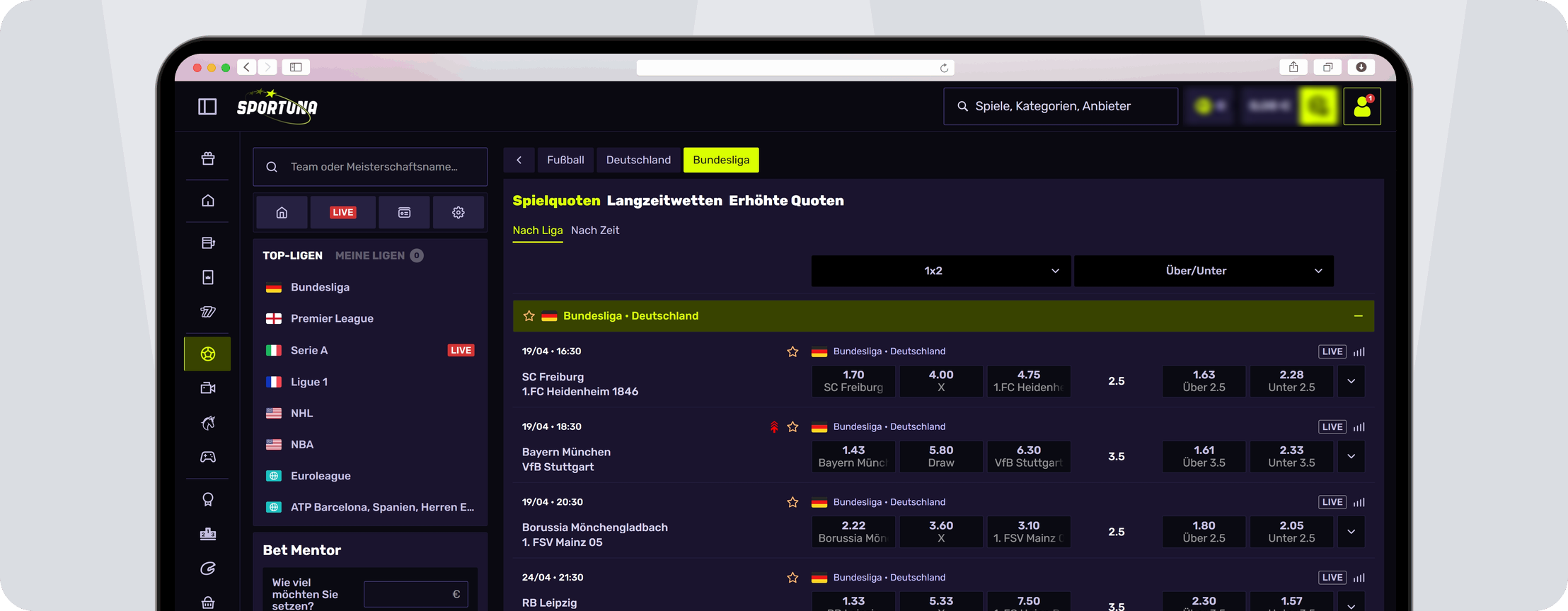Viewport: 1568px width, 611px height.
Task: Favorite the Borussia Mönchengladbach match star
Action: click(792, 502)
